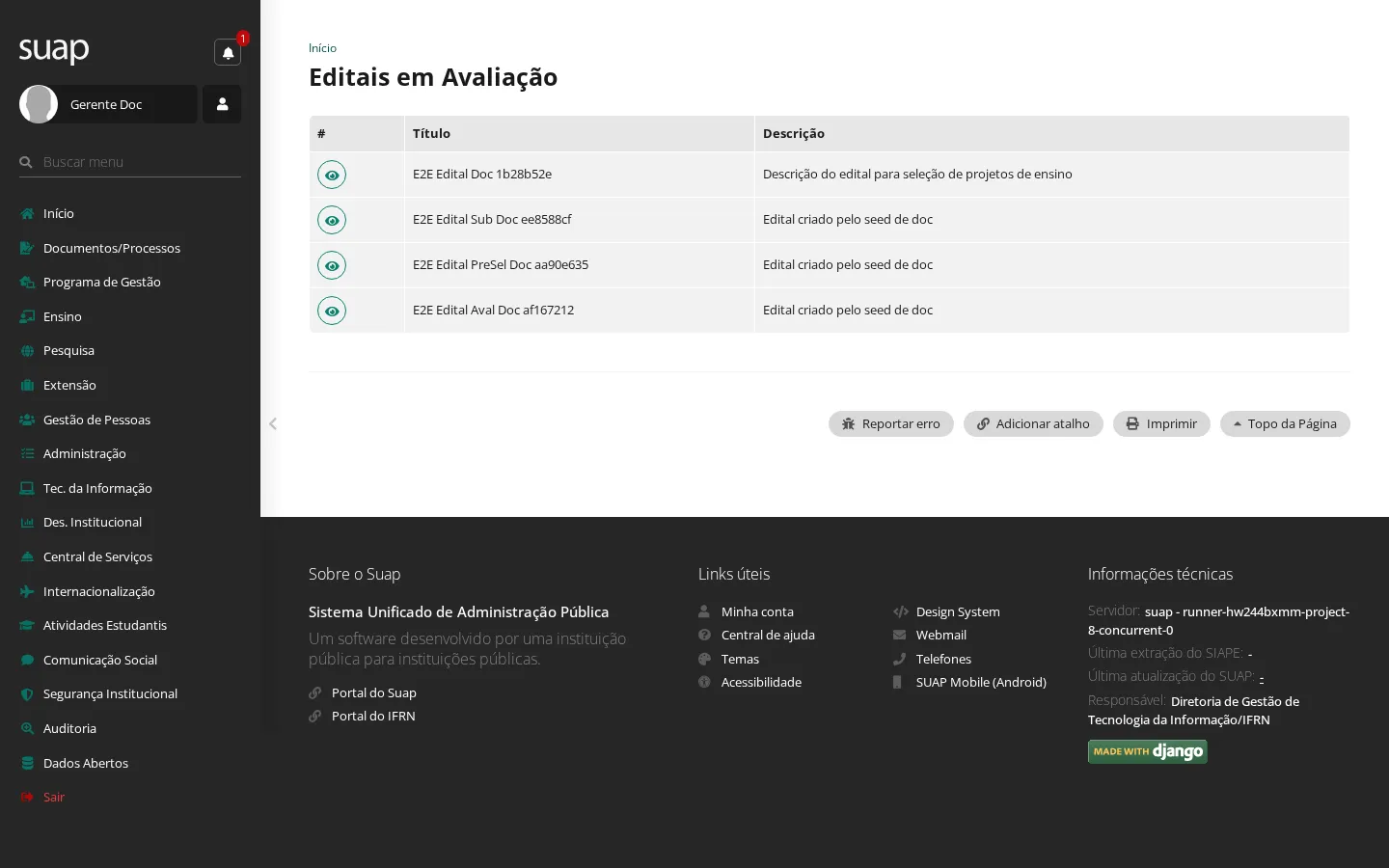1389x868 pixels.
Task: Click the Internacionalização plane icon
Action: coord(27,591)
